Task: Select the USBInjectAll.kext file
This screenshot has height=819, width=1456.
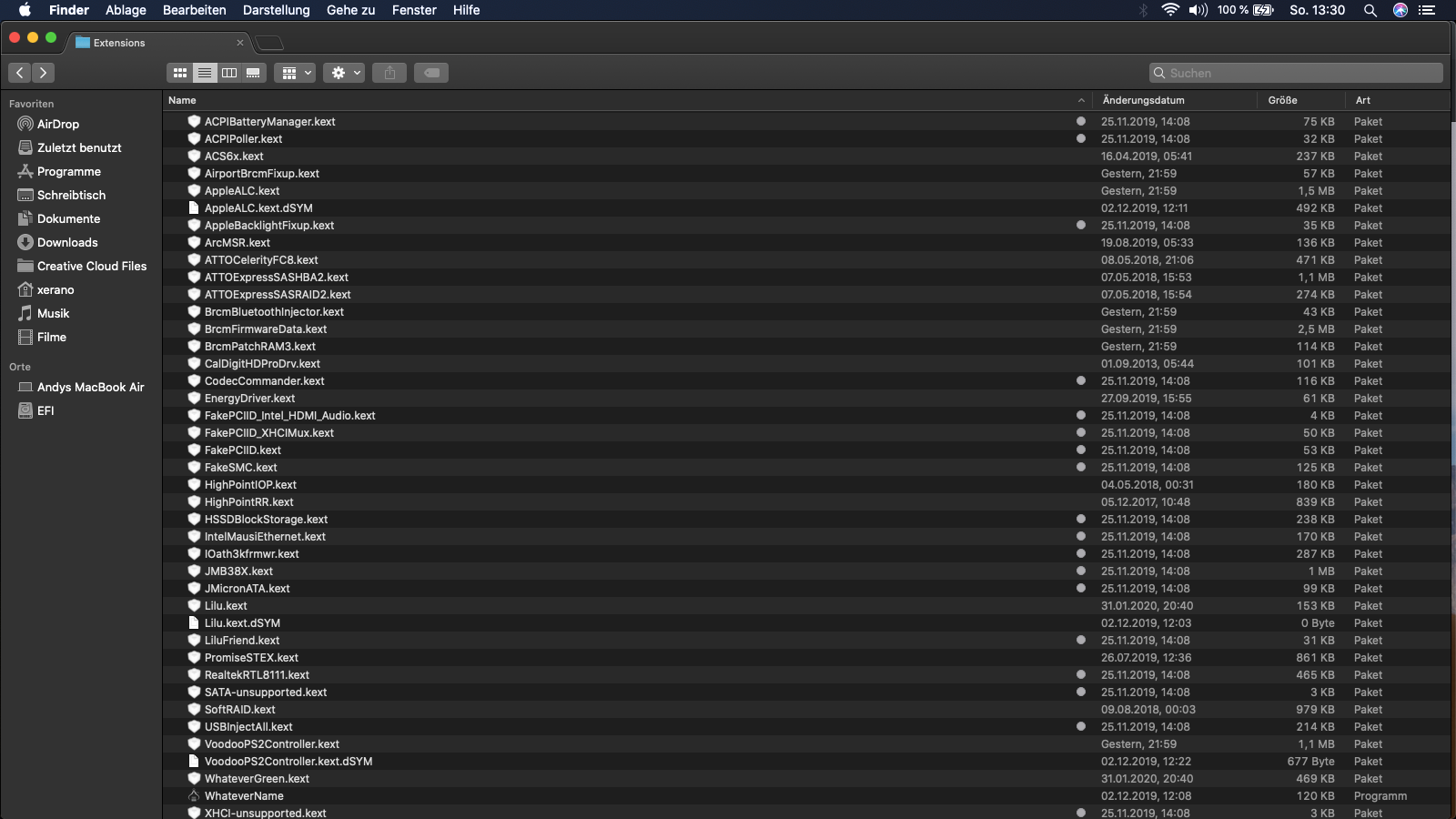Action: coord(806,727)
